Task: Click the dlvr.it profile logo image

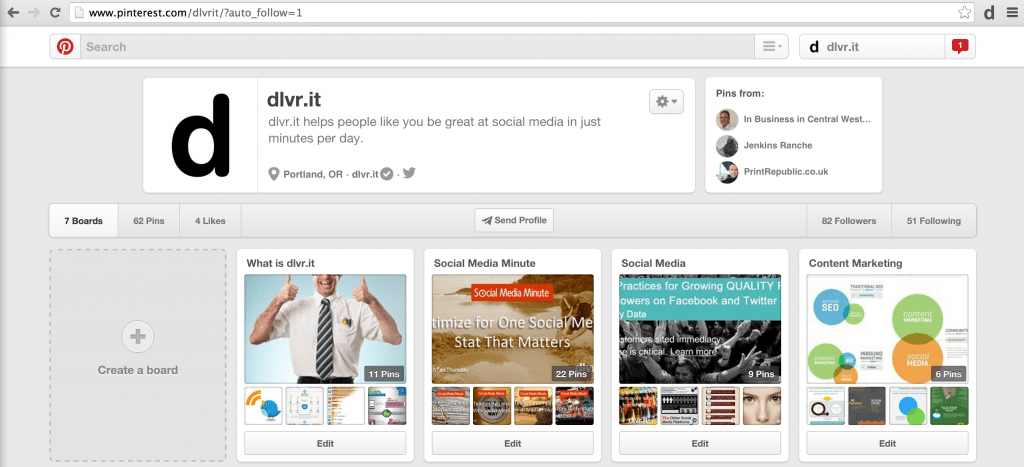Action: click(200, 135)
